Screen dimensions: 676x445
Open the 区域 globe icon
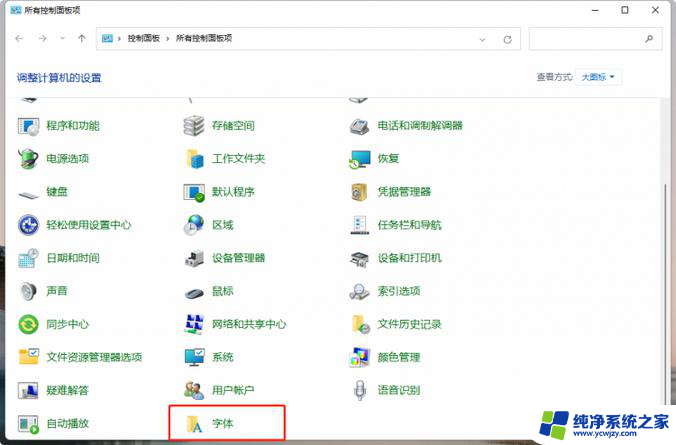click(194, 225)
